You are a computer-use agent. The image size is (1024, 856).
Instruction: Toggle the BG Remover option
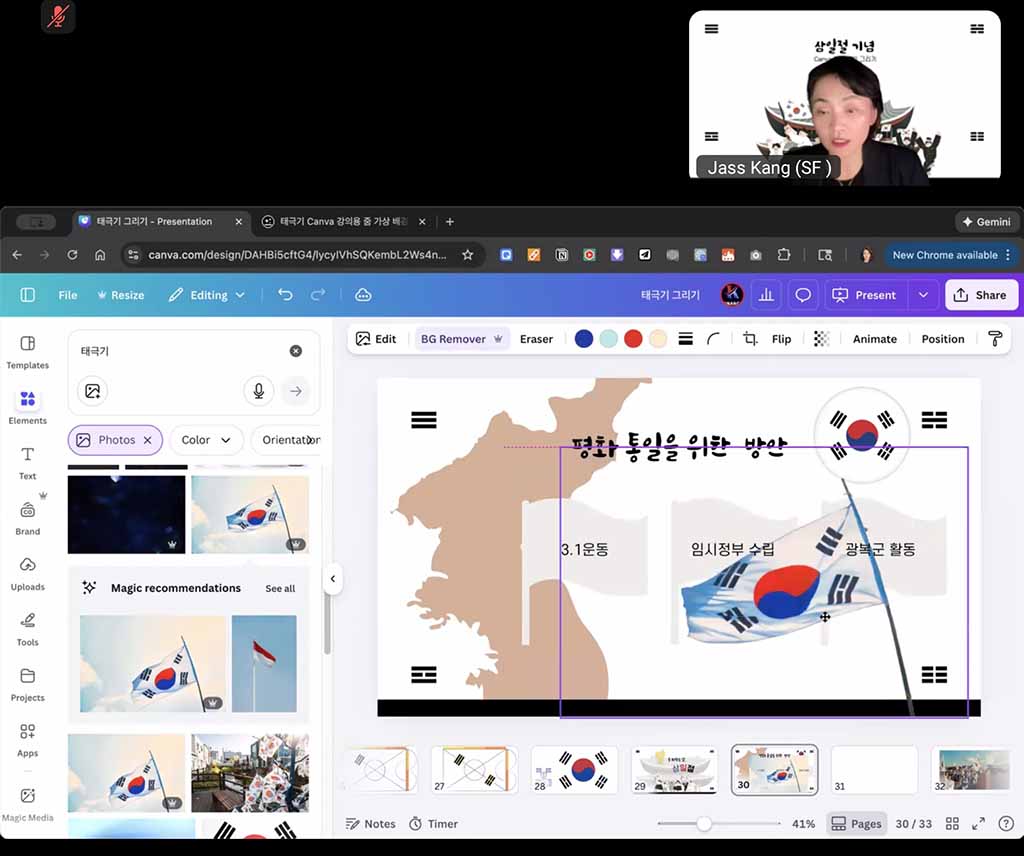point(461,339)
